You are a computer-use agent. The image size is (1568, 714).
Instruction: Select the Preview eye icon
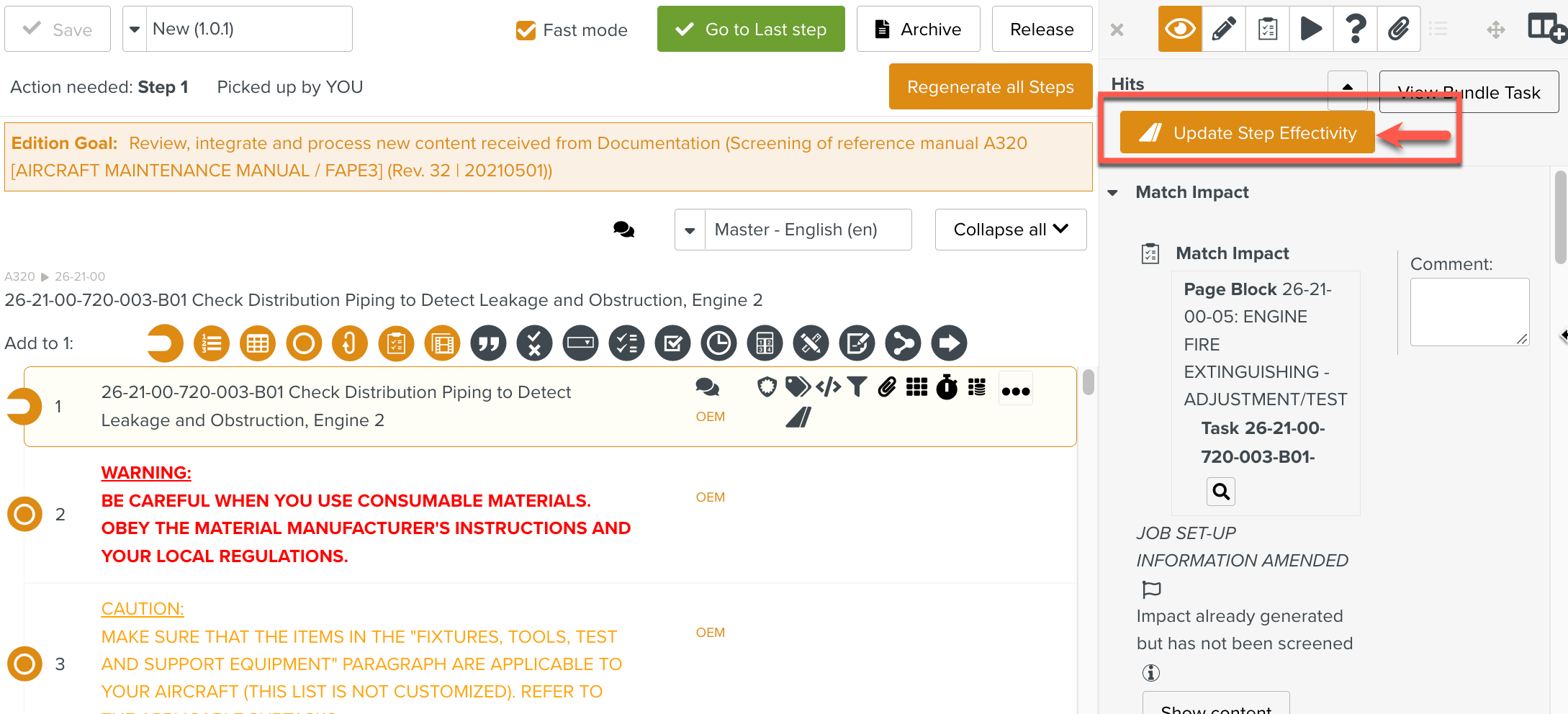[x=1179, y=29]
